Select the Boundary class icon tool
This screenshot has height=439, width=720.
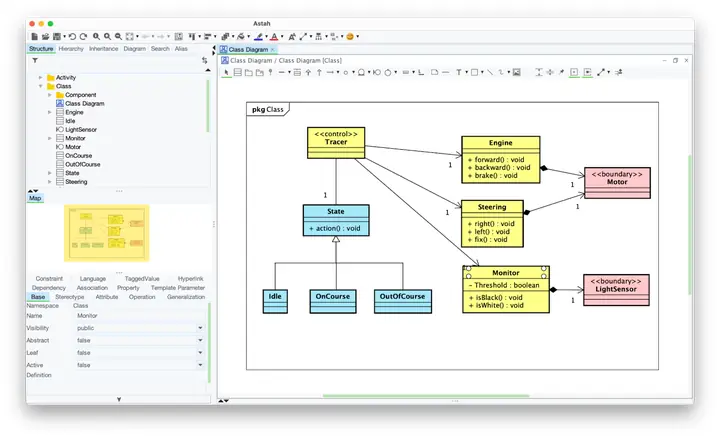[x=377, y=72]
